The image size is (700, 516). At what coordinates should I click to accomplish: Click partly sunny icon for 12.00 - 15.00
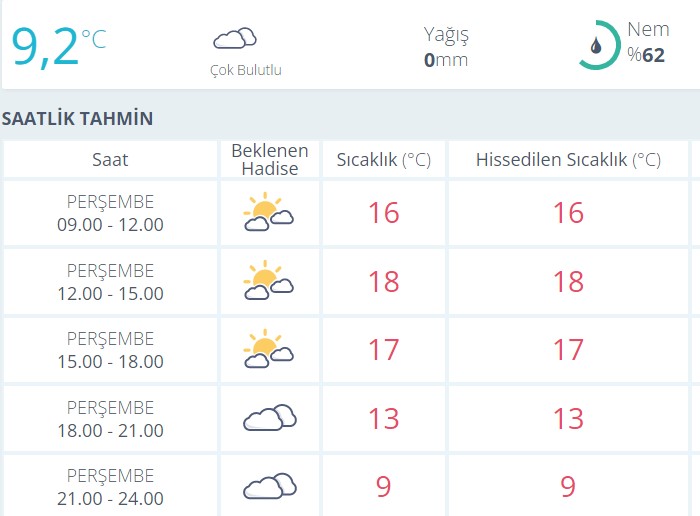click(x=268, y=280)
